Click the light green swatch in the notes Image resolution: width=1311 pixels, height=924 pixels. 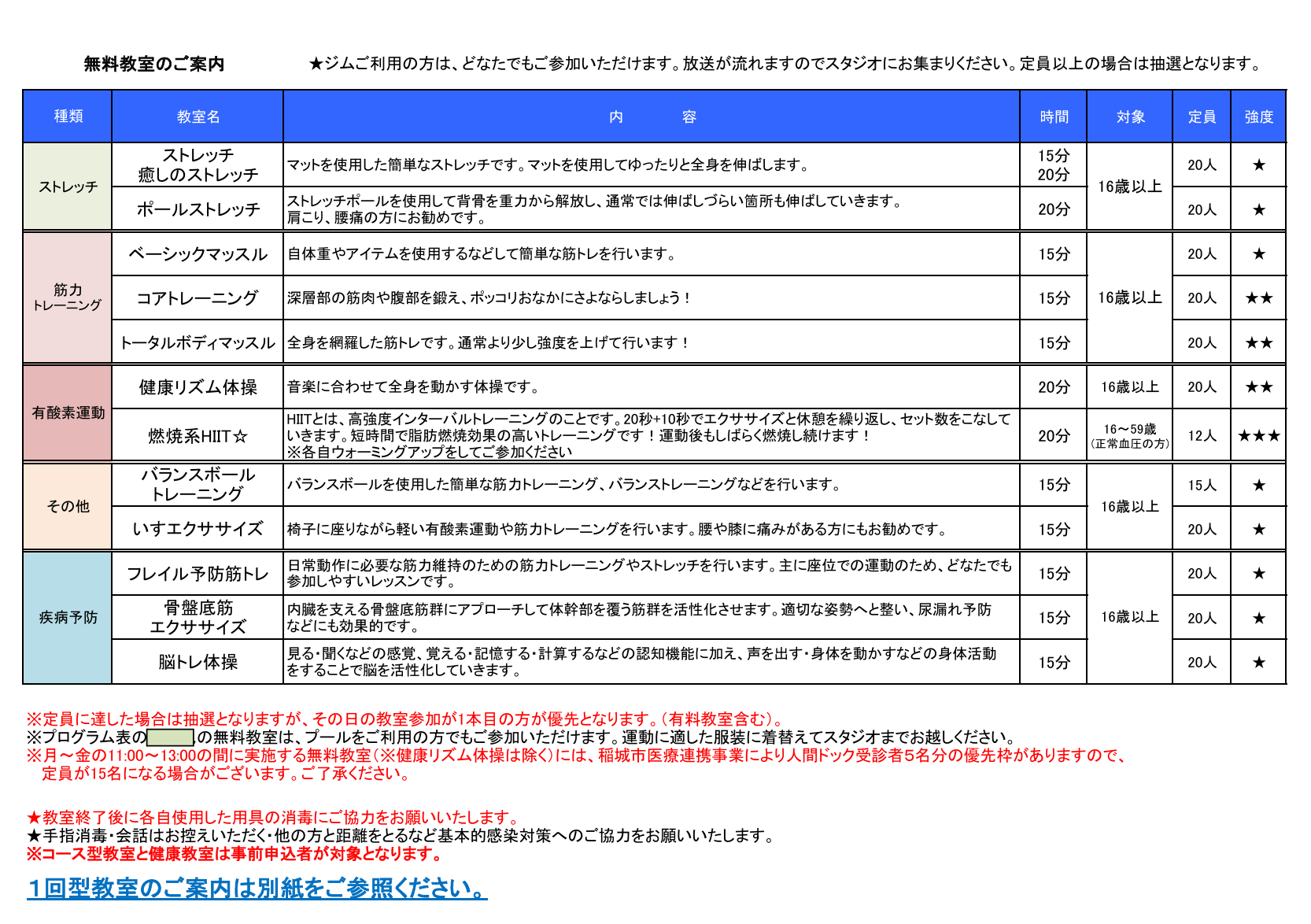tap(170, 737)
